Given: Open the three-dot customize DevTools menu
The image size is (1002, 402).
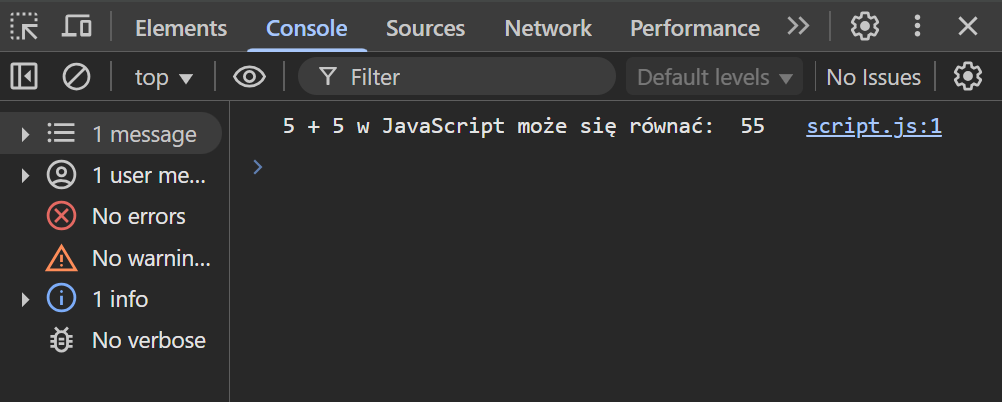Looking at the screenshot, I should [x=917, y=26].
